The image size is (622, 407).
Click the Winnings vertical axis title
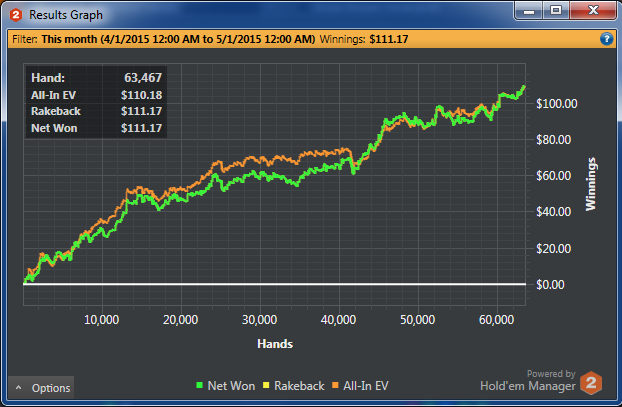pos(591,184)
